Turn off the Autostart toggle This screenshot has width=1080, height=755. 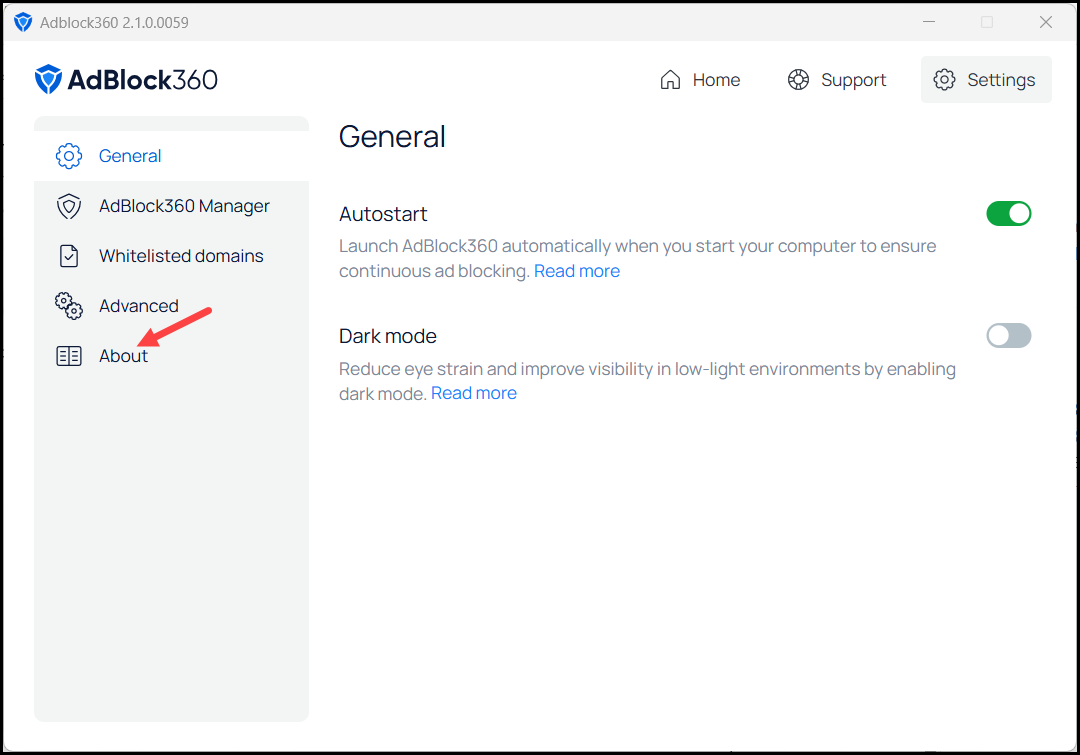pos(1008,214)
